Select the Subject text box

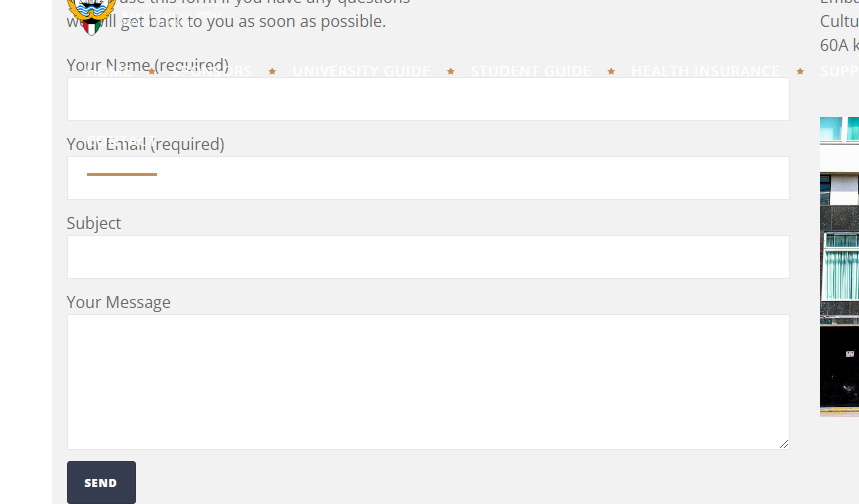[428, 257]
